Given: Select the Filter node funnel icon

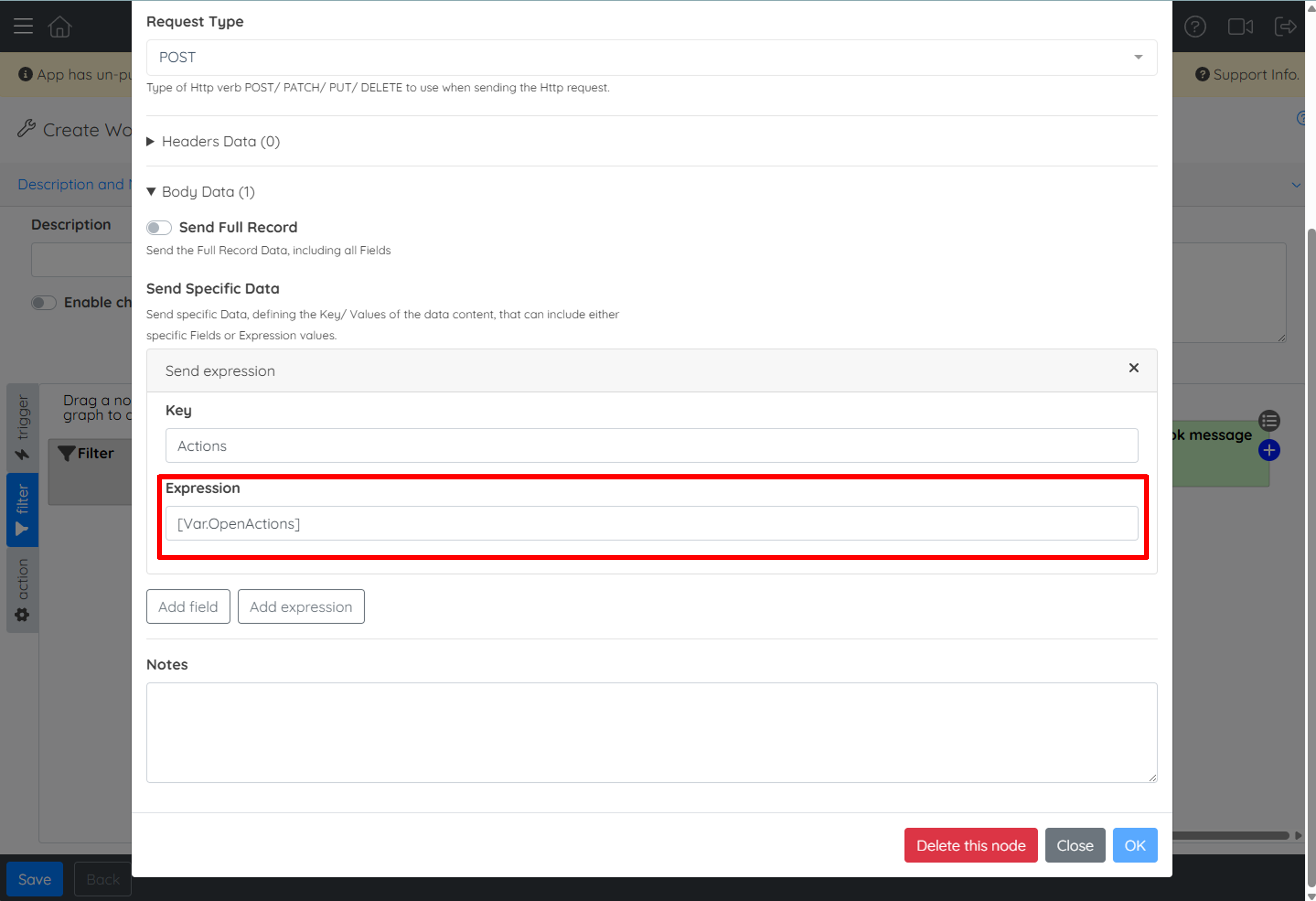Looking at the screenshot, I should (66, 453).
